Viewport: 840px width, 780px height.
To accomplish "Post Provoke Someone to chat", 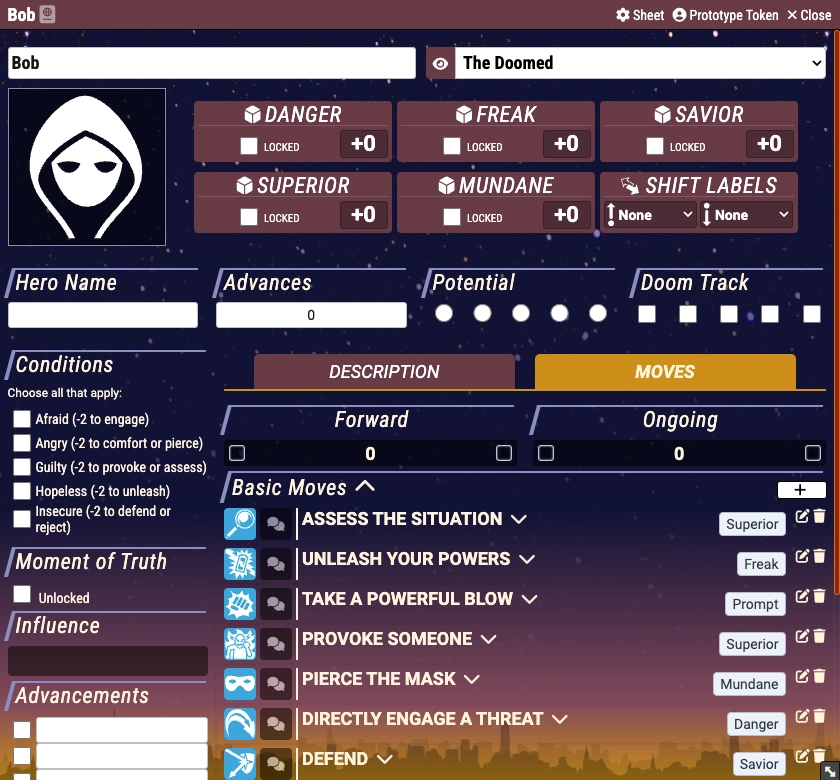I will 276,643.
